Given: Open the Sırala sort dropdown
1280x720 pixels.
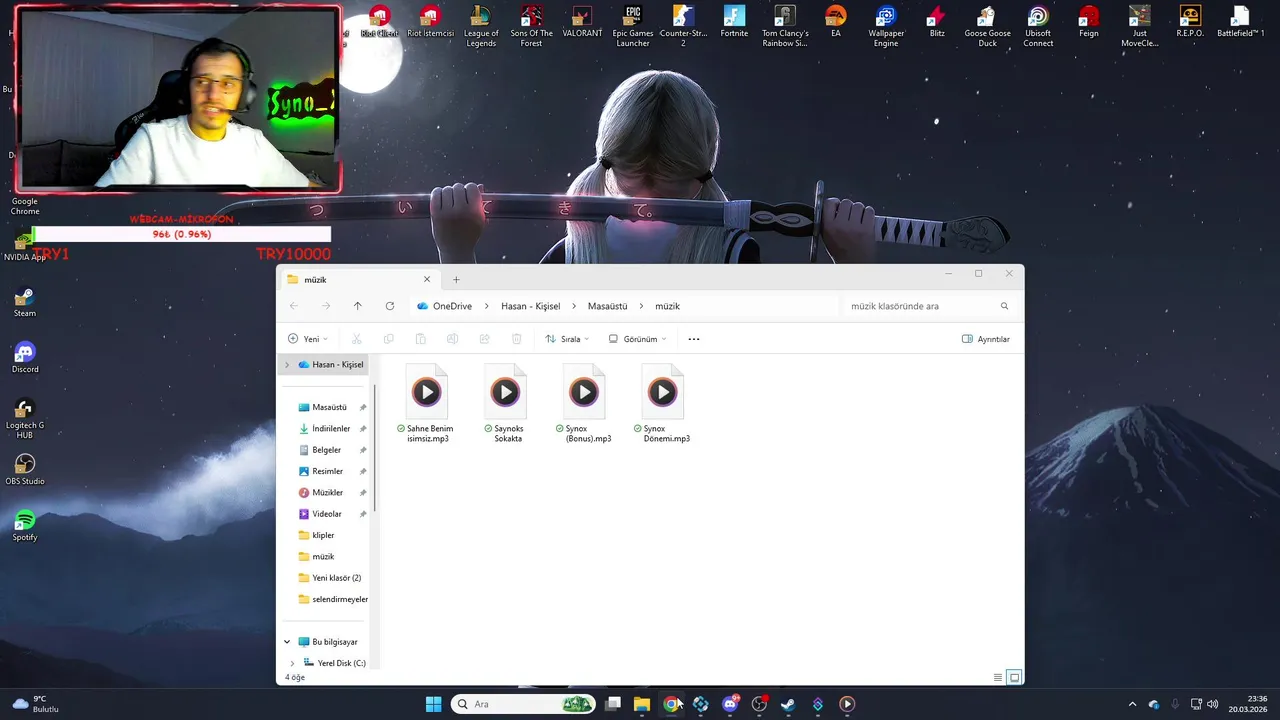Looking at the screenshot, I should tap(567, 339).
